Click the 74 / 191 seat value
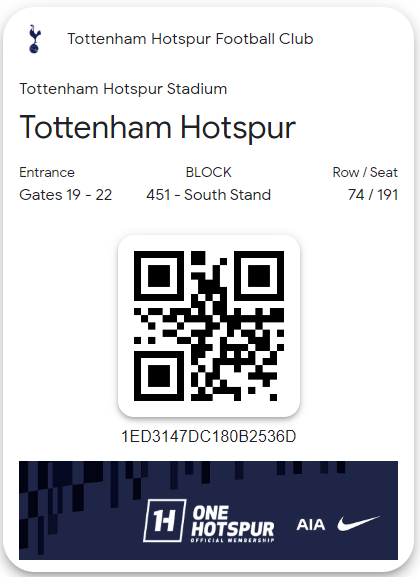420x577 pixels. coord(373,195)
